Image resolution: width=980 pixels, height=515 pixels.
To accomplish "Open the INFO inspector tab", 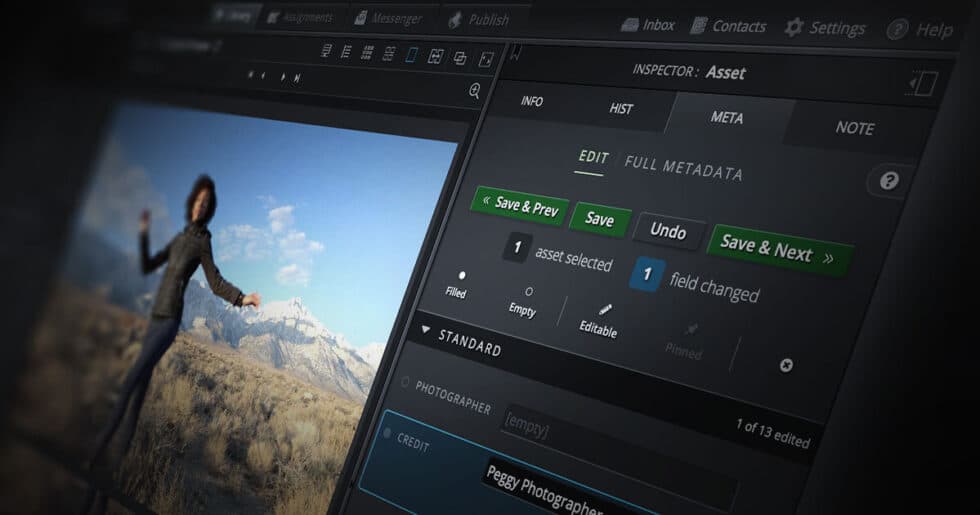I will click(532, 101).
